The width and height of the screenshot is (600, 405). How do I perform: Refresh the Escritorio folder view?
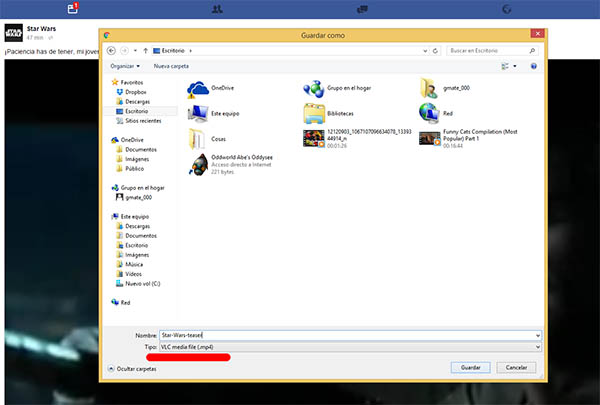435,51
